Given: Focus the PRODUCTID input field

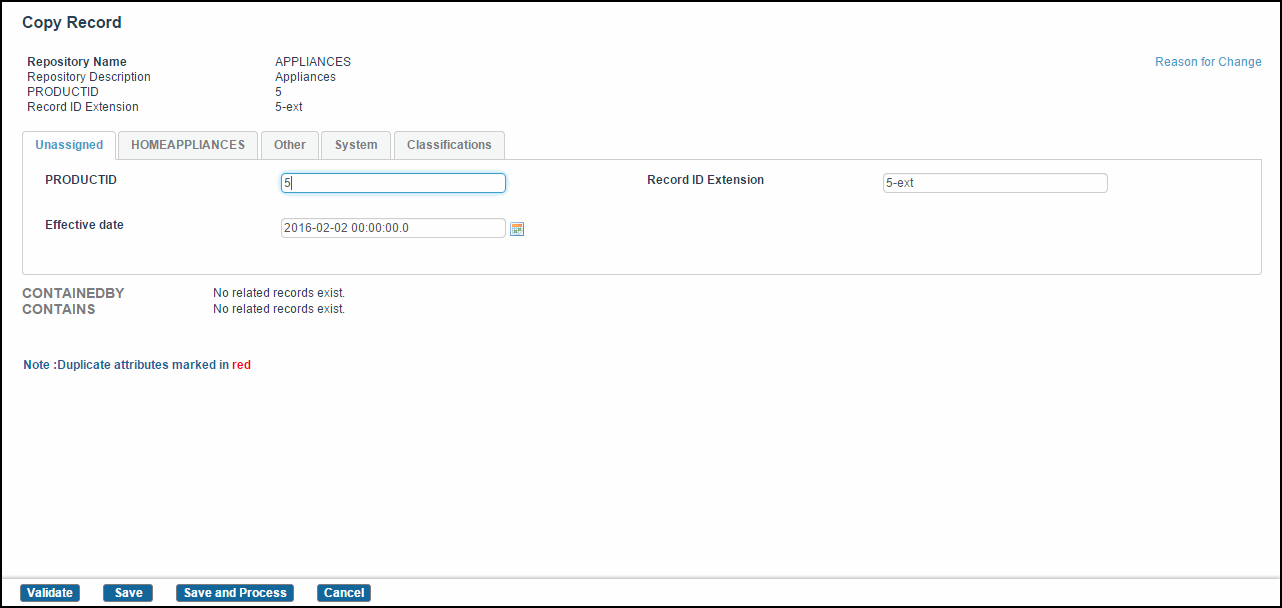Looking at the screenshot, I should 393,183.
